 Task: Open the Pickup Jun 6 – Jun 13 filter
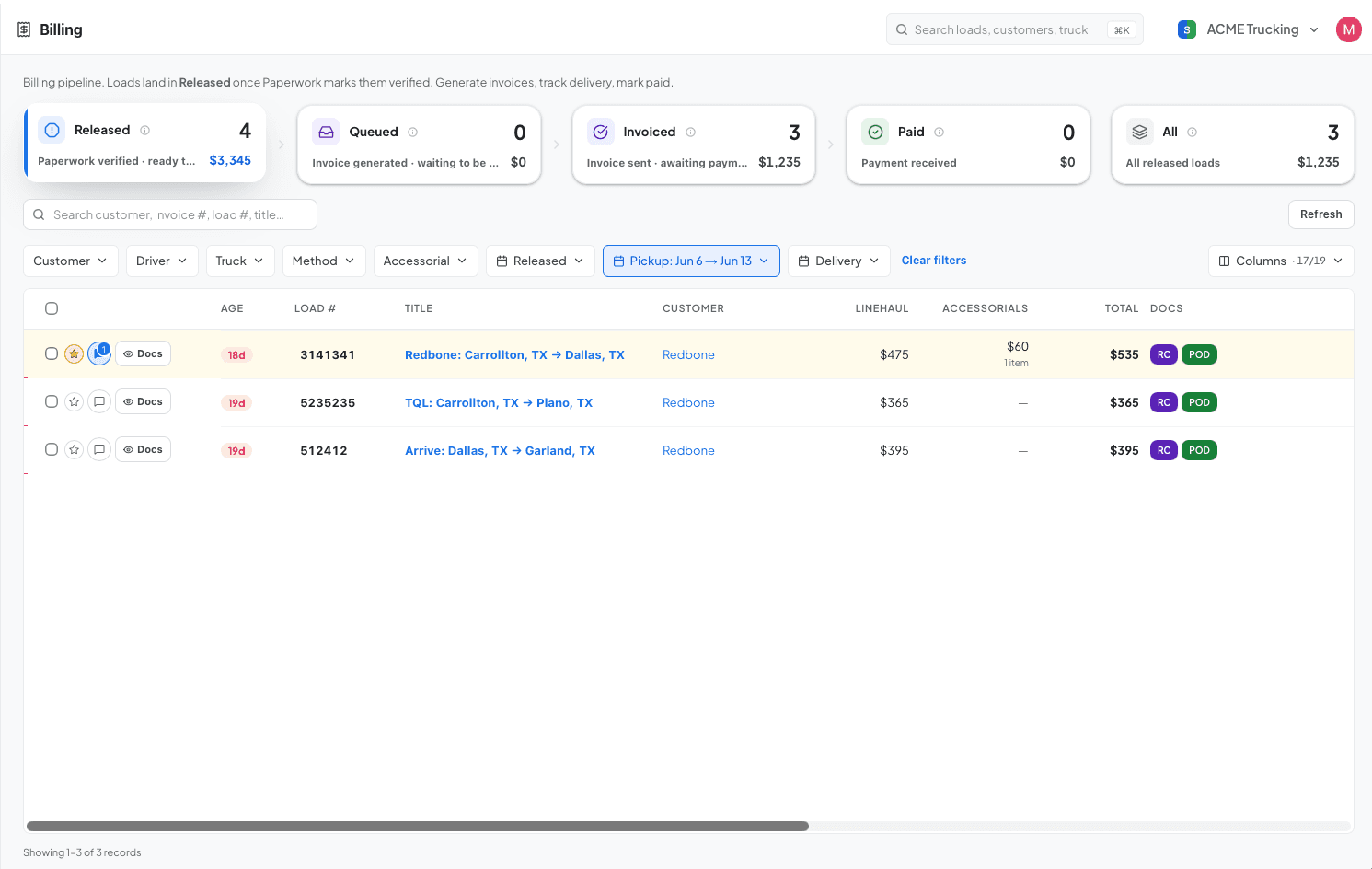pos(691,261)
